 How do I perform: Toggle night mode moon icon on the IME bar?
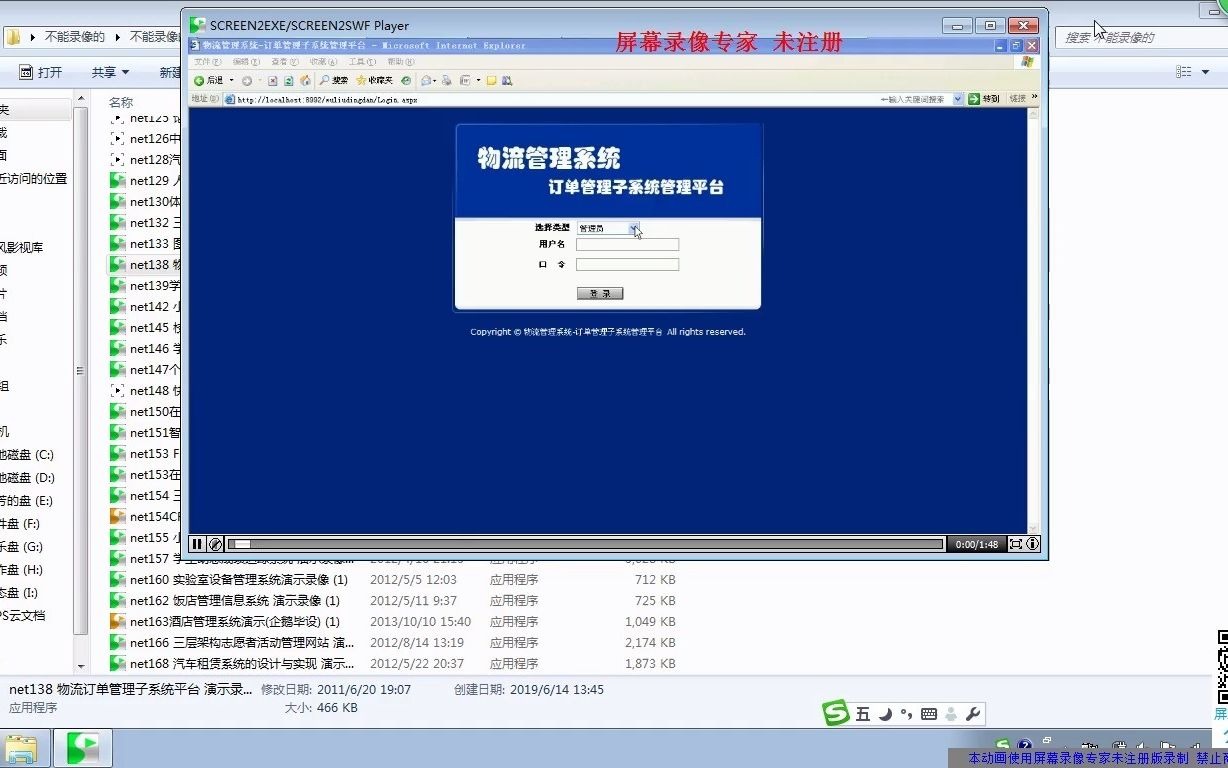884,713
